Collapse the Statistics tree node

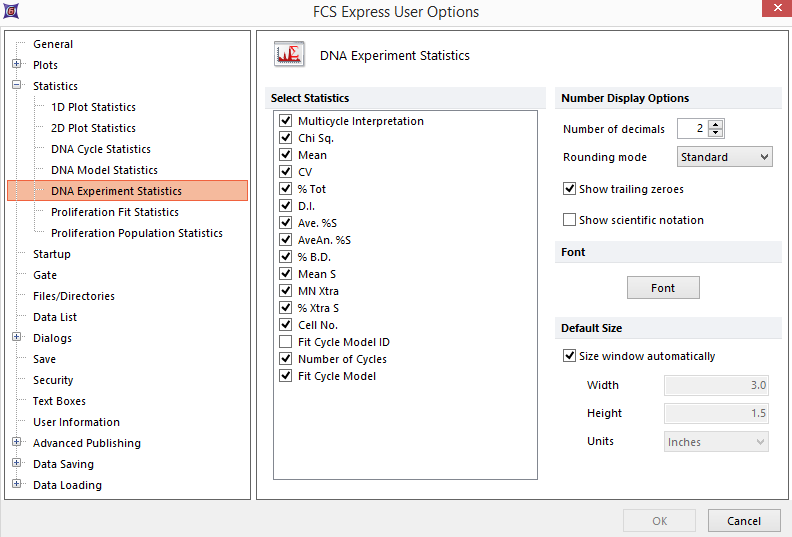click(x=17, y=86)
